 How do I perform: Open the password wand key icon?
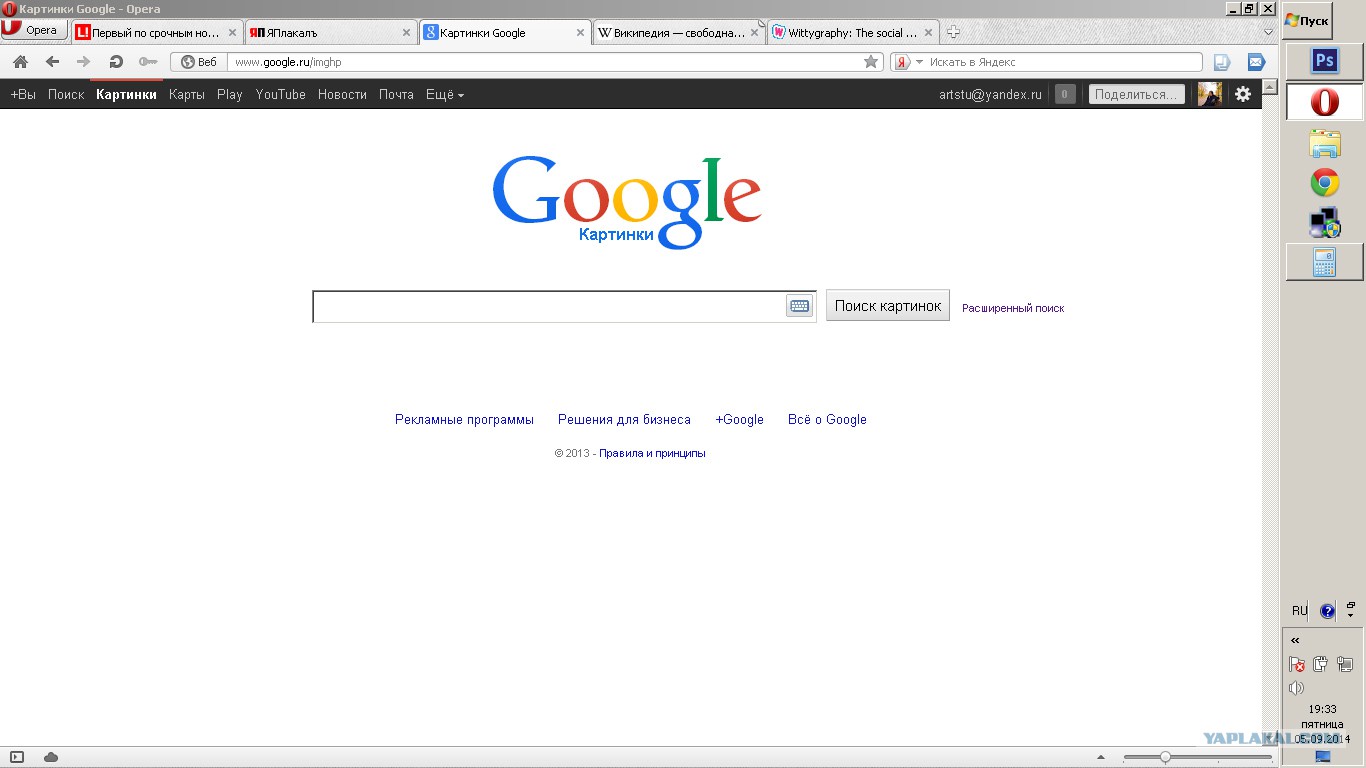[148, 62]
